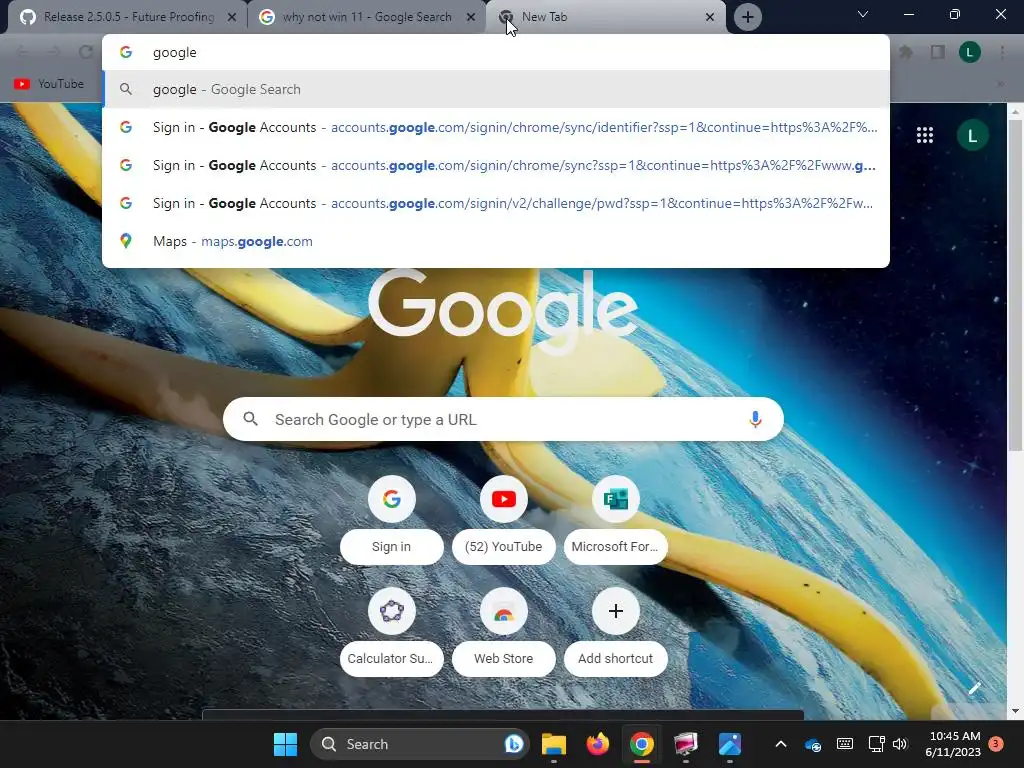1024x768 pixels.
Task: Switch to the Release 2.5.0.5 GitHub tab
Action: click(127, 17)
